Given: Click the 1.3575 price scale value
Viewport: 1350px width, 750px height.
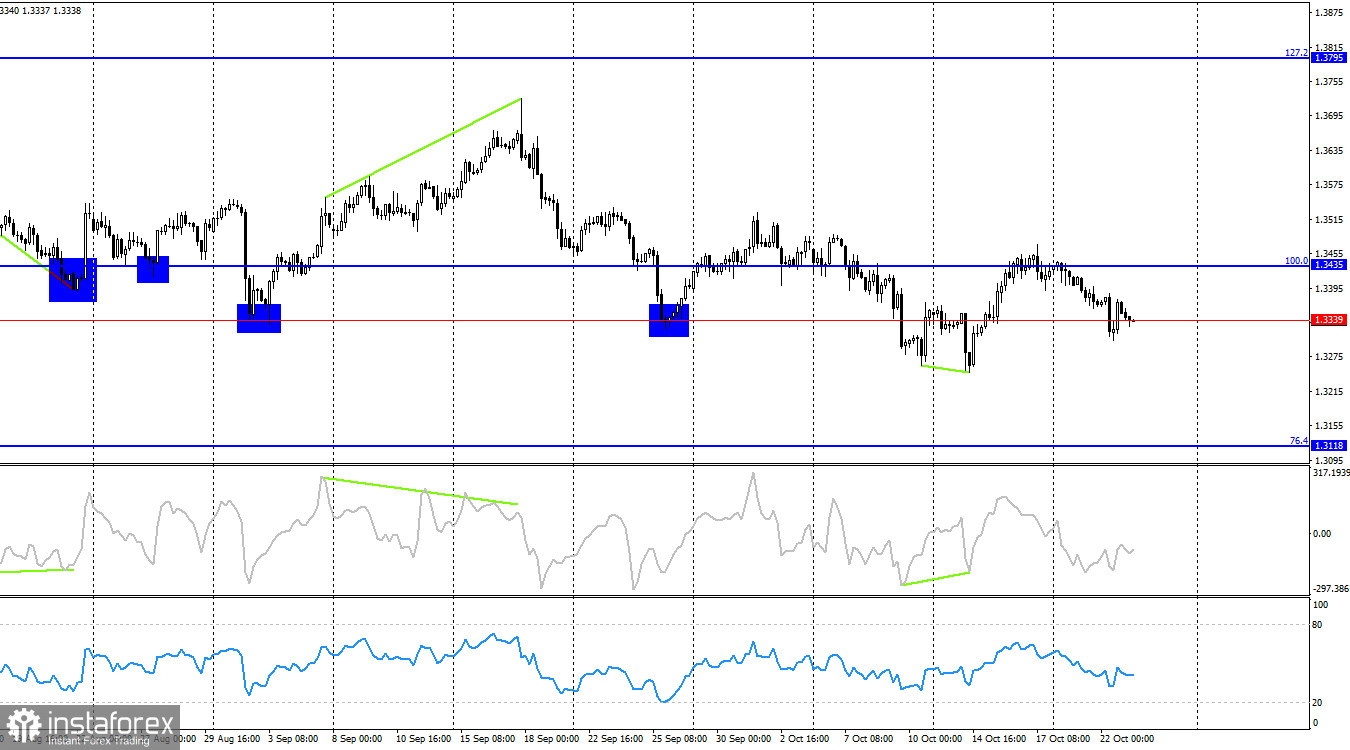Looking at the screenshot, I should tap(1330, 185).
